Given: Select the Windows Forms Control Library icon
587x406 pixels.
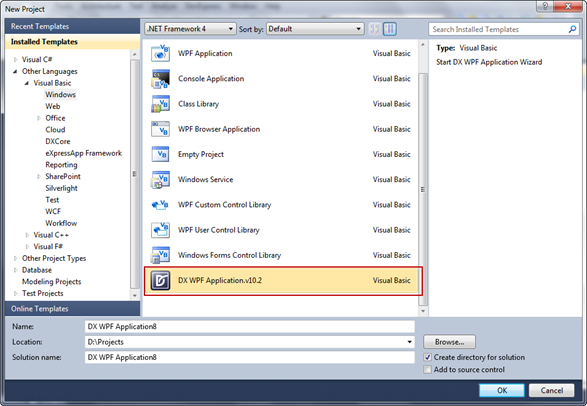Looking at the screenshot, I should click(160, 255).
